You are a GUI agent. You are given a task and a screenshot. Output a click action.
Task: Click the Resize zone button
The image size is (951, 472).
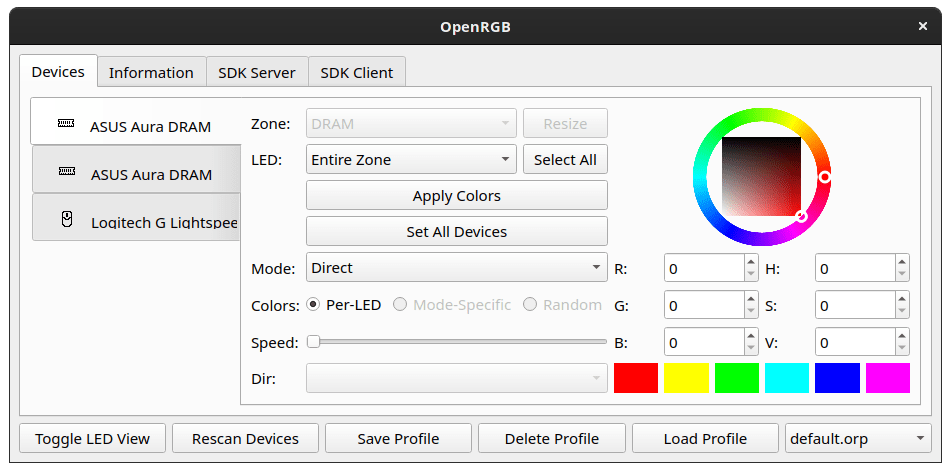565,123
